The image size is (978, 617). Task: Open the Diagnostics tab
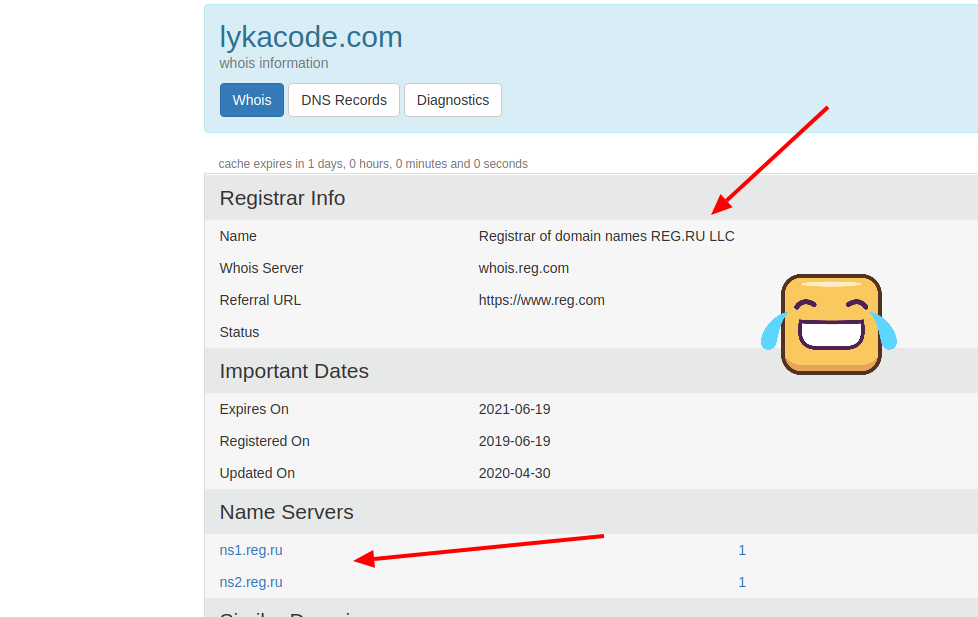tap(453, 100)
